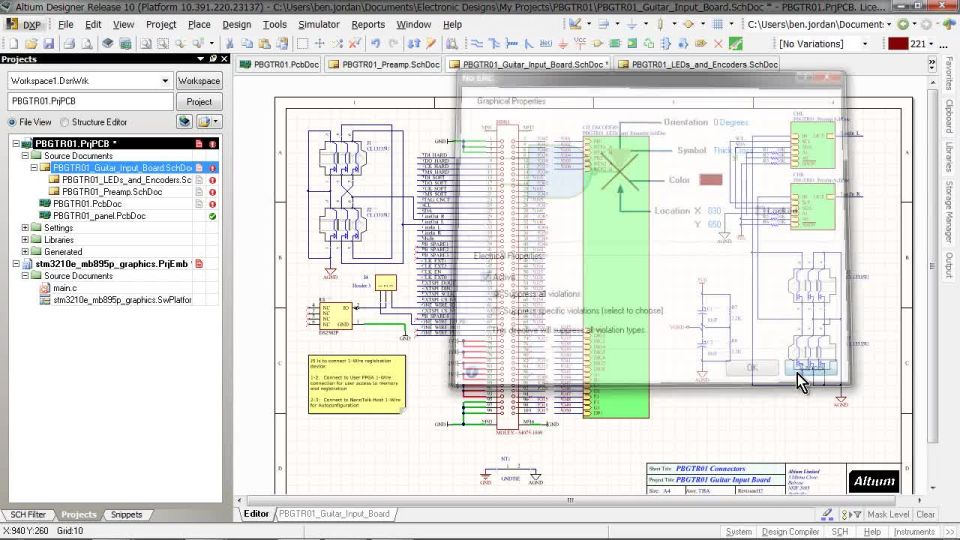This screenshot has width=960, height=540.
Task: Select the rectangular selection tool icon
Action: (302, 44)
